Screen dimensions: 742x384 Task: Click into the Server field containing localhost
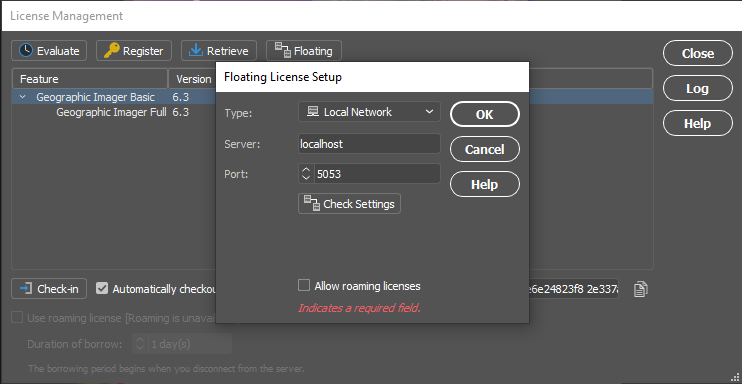tap(369, 144)
